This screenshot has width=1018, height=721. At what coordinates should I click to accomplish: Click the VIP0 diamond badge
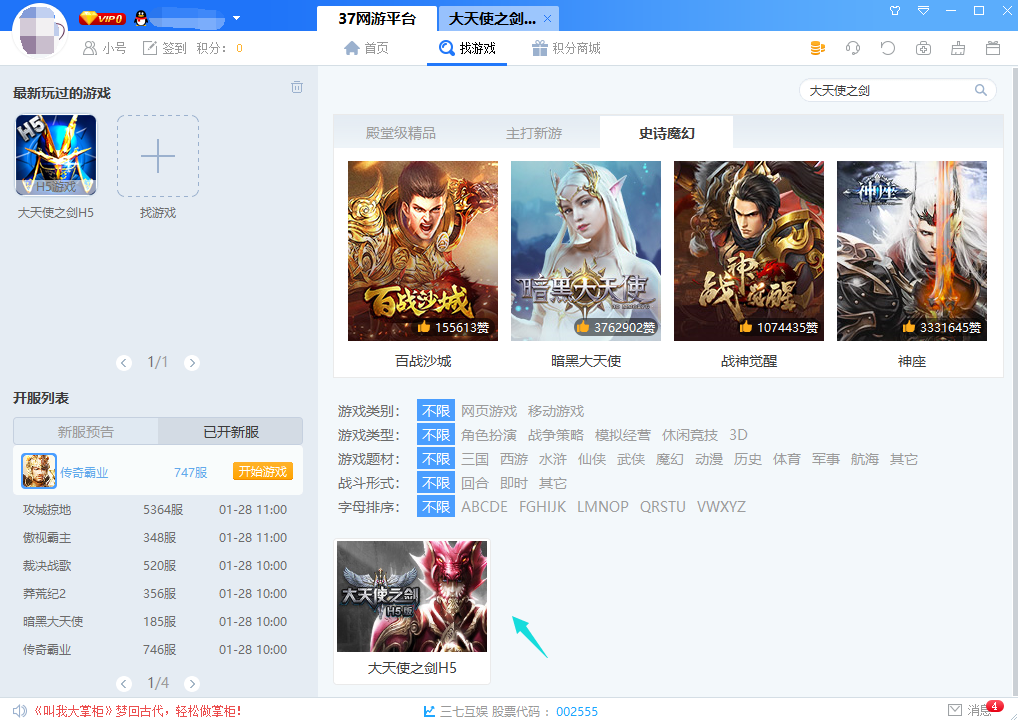click(x=102, y=18)
